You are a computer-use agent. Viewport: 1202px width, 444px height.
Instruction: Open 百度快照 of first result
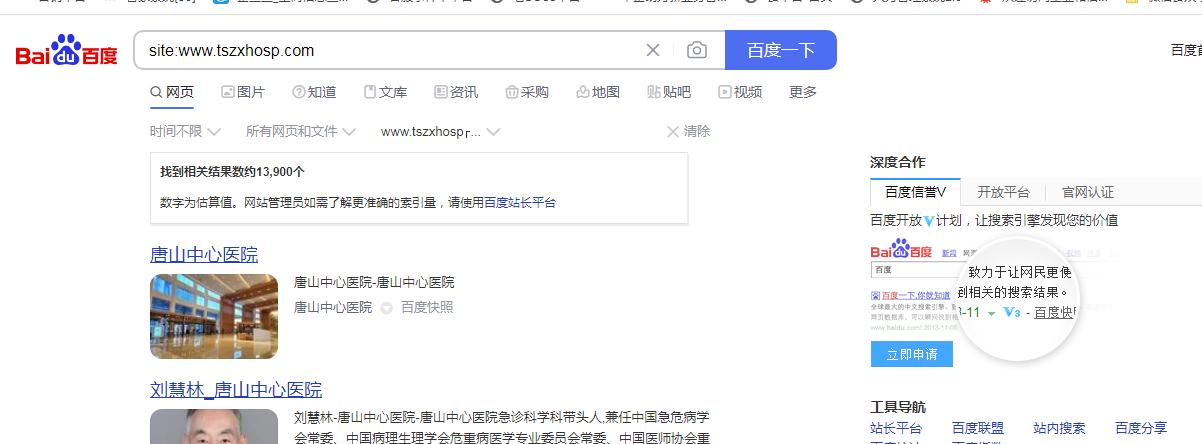(427, 307)
